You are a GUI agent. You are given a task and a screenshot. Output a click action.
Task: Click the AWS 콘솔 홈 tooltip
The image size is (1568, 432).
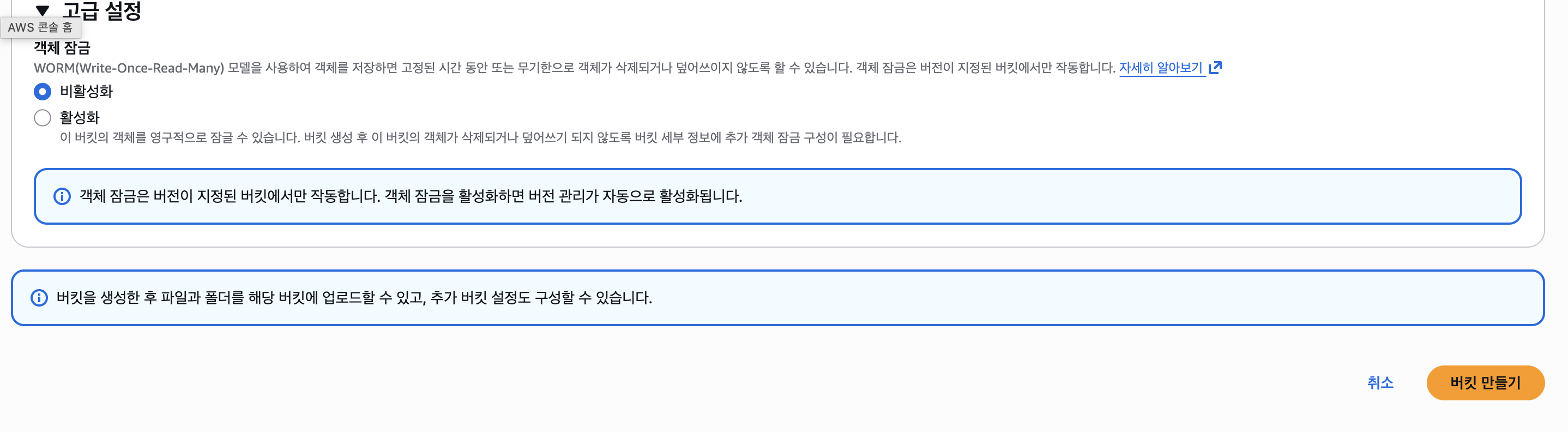point(40,27)
